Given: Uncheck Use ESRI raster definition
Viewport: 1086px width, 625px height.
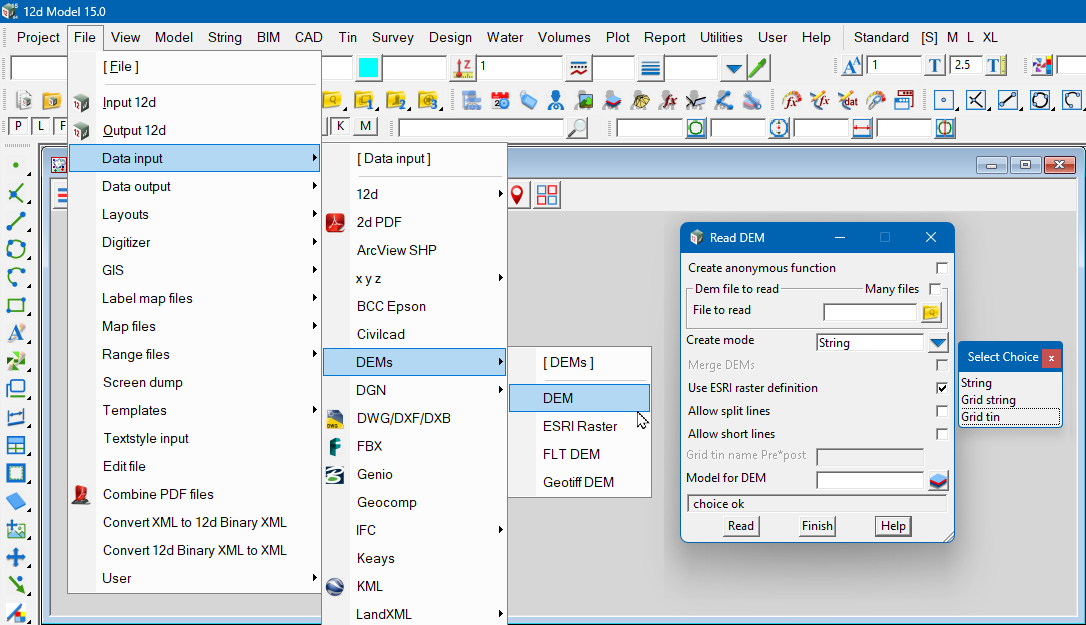Looking at the screenshot, I should pyautogui.click(x=941, y=388).
